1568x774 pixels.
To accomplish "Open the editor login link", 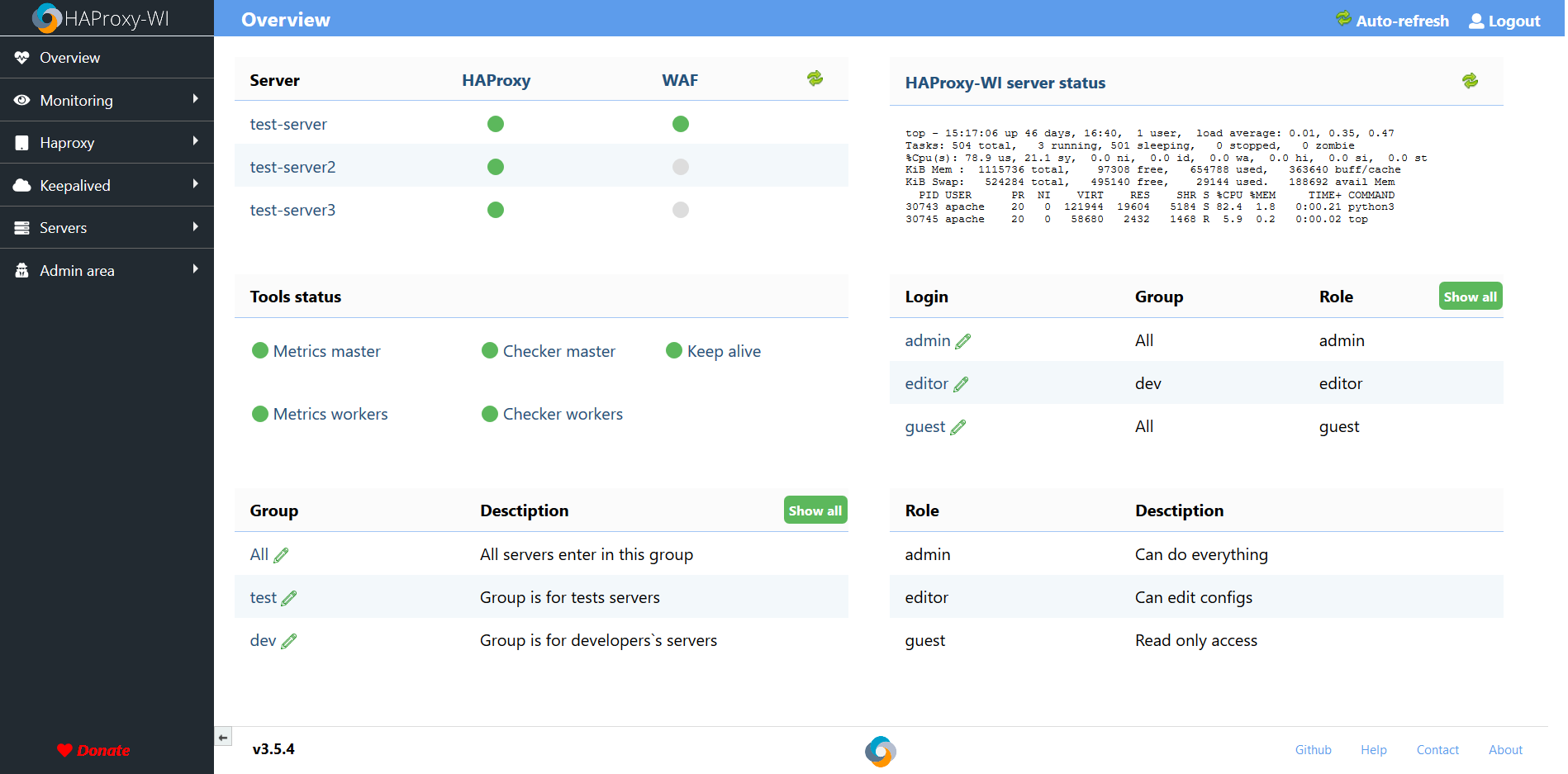I will tap(927, 383).
